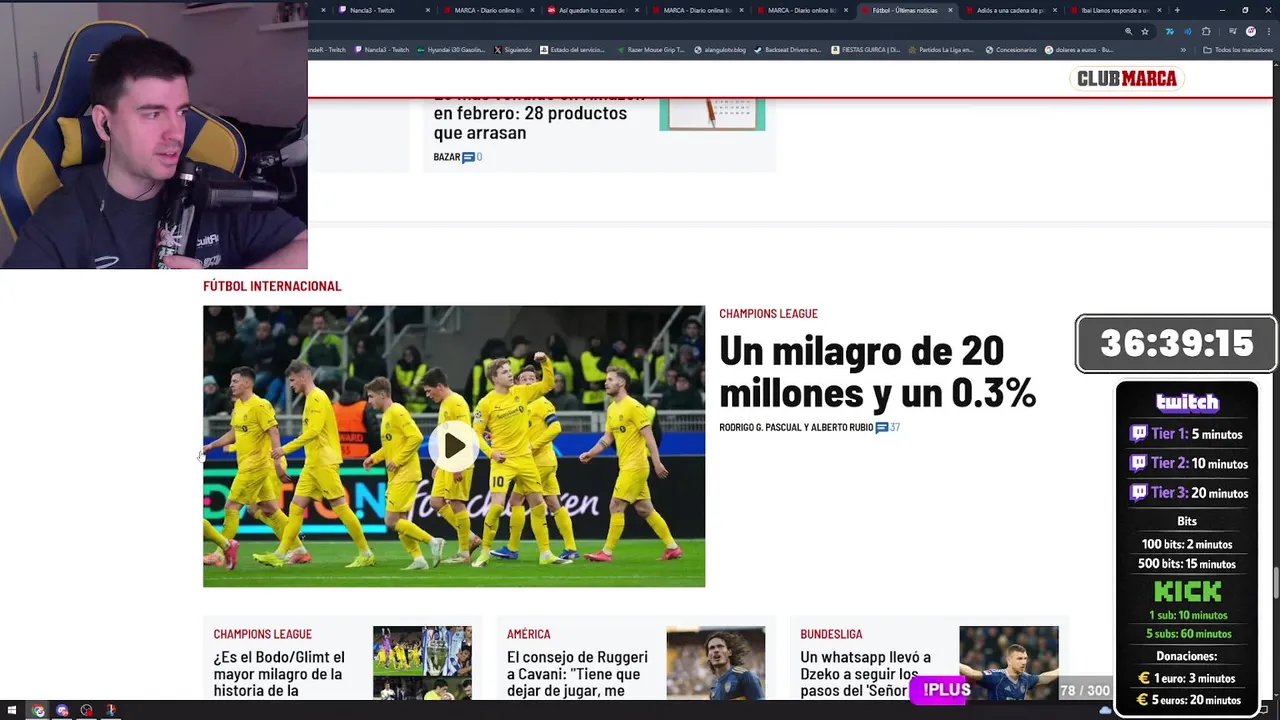
Task: Expand the bookmarks overflow chevron
Action: pyautogui.click(x=1183, y=49)
